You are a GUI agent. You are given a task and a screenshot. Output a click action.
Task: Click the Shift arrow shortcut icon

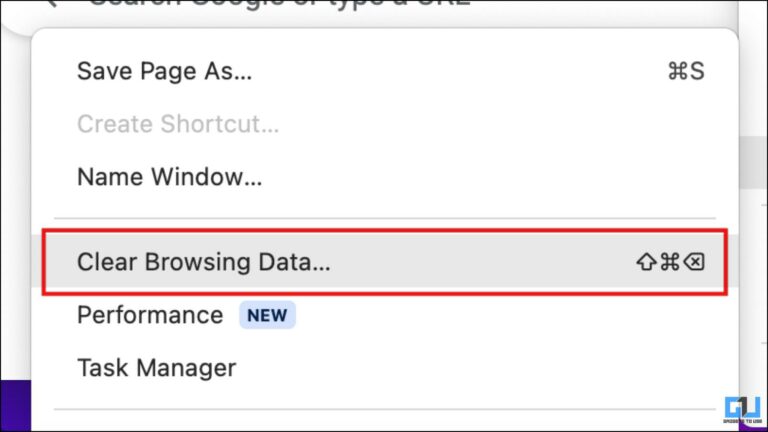pyautogui.click(x=645, y=262)
